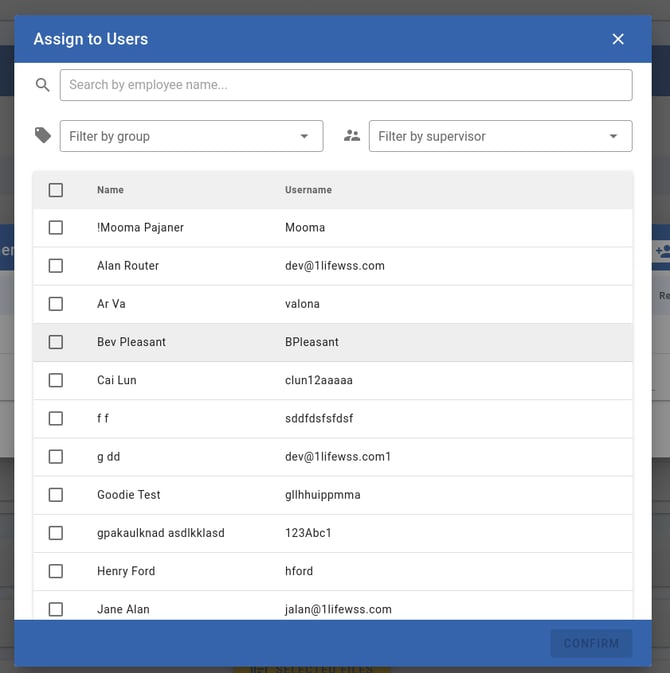Viewport: 670px width, 673px height.
Task: Expand the Filter by supervisor dropdown
Action: click(490, 136)
